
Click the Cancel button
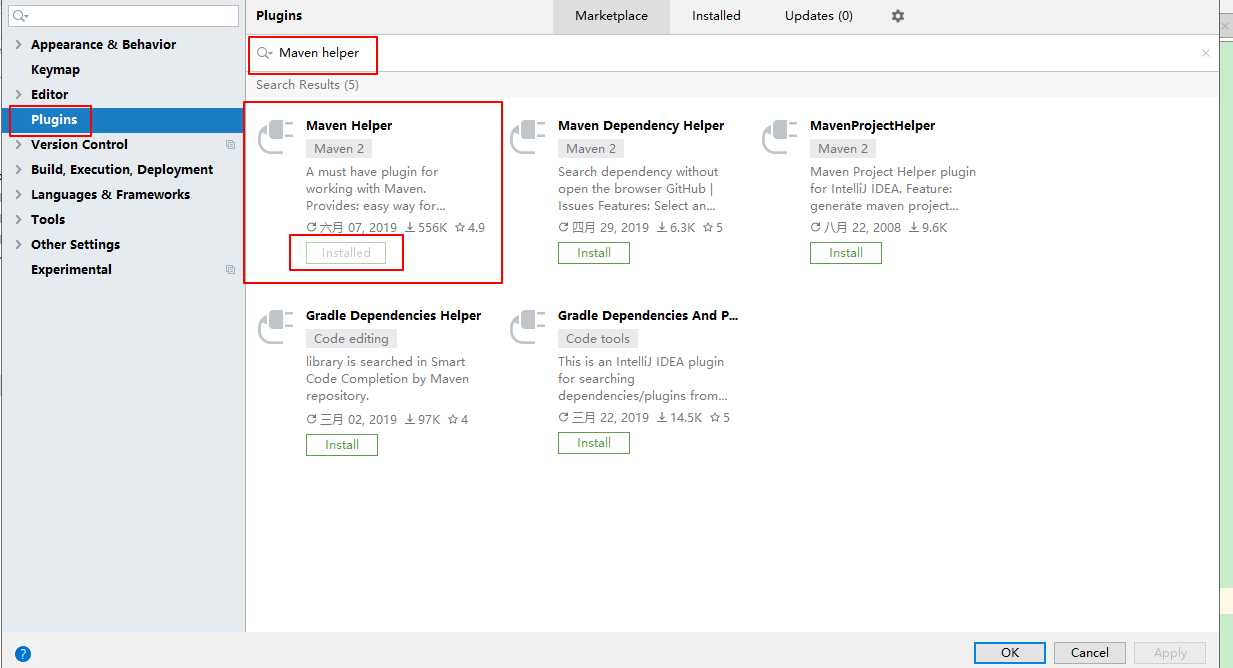[x=1090, y=653]
